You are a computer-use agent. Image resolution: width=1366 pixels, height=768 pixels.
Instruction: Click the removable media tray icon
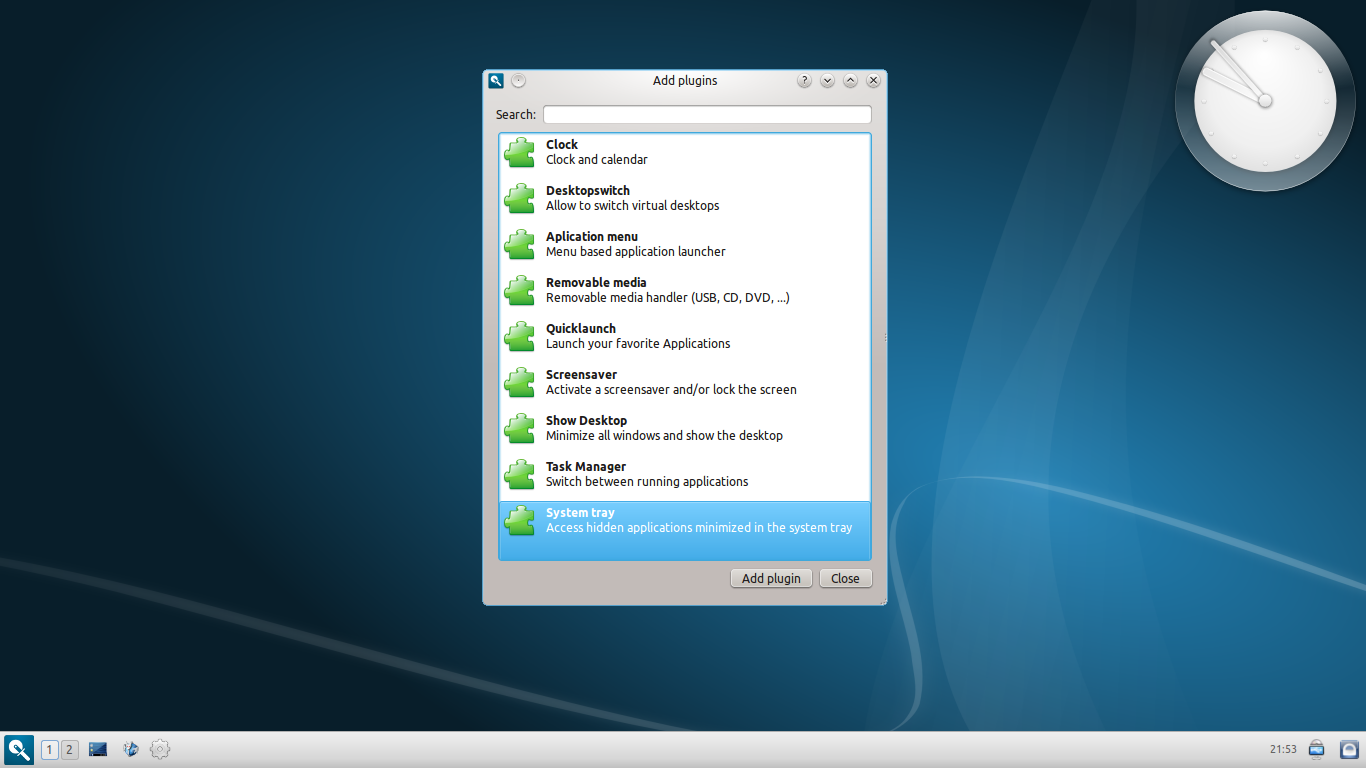(x=1317, y=749)
